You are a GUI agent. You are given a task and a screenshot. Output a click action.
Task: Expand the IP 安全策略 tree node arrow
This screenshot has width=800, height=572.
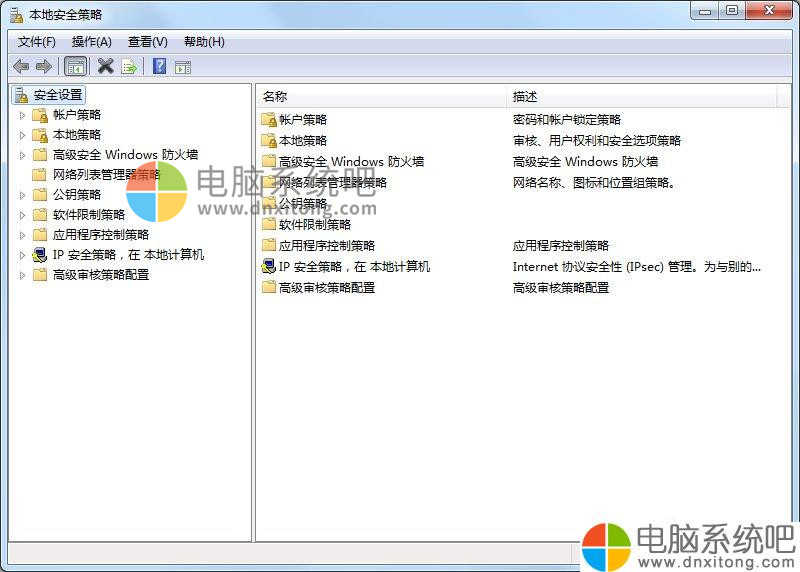[x=22, y=255]
